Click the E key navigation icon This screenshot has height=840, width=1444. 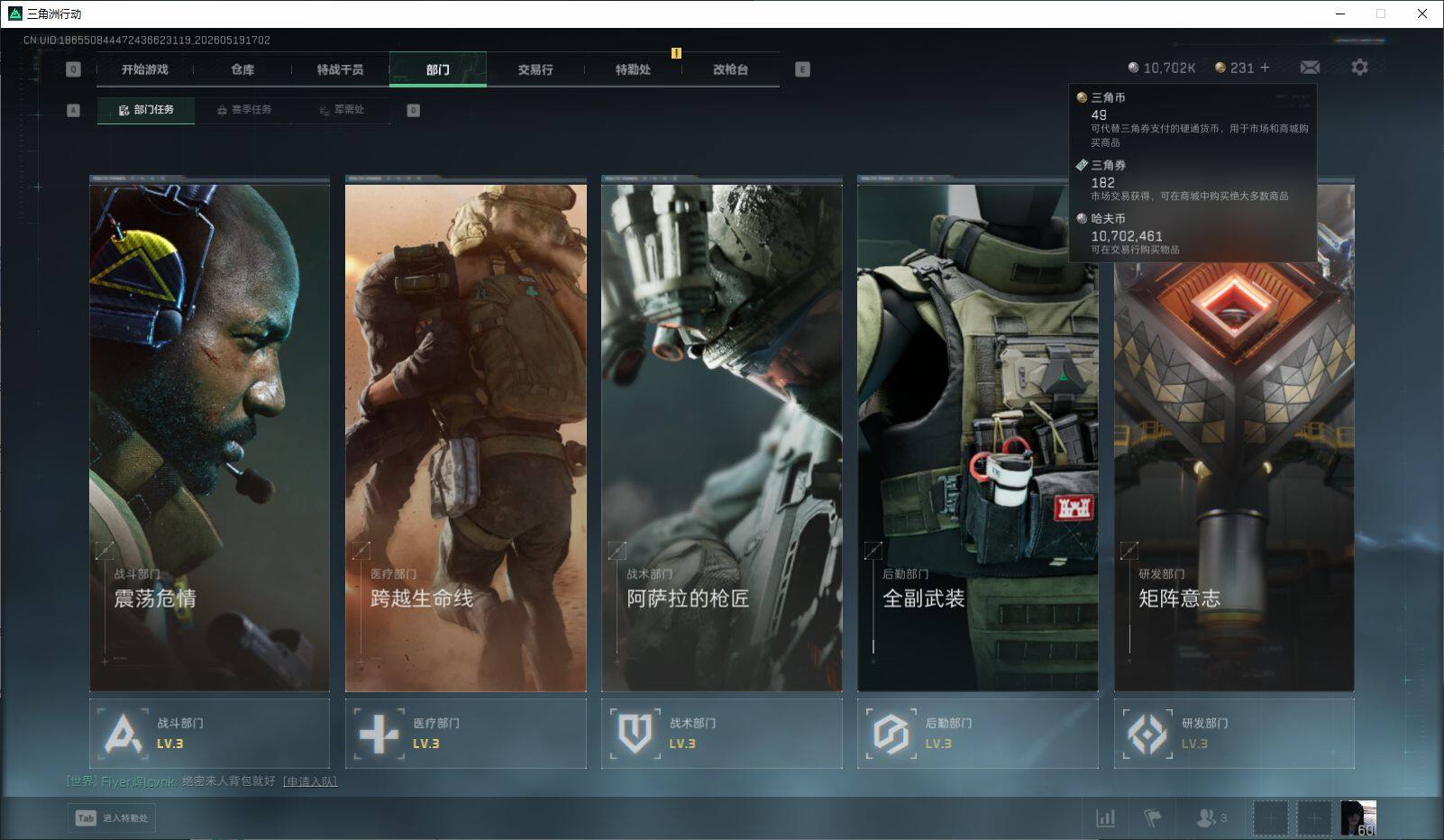point(802,69)
